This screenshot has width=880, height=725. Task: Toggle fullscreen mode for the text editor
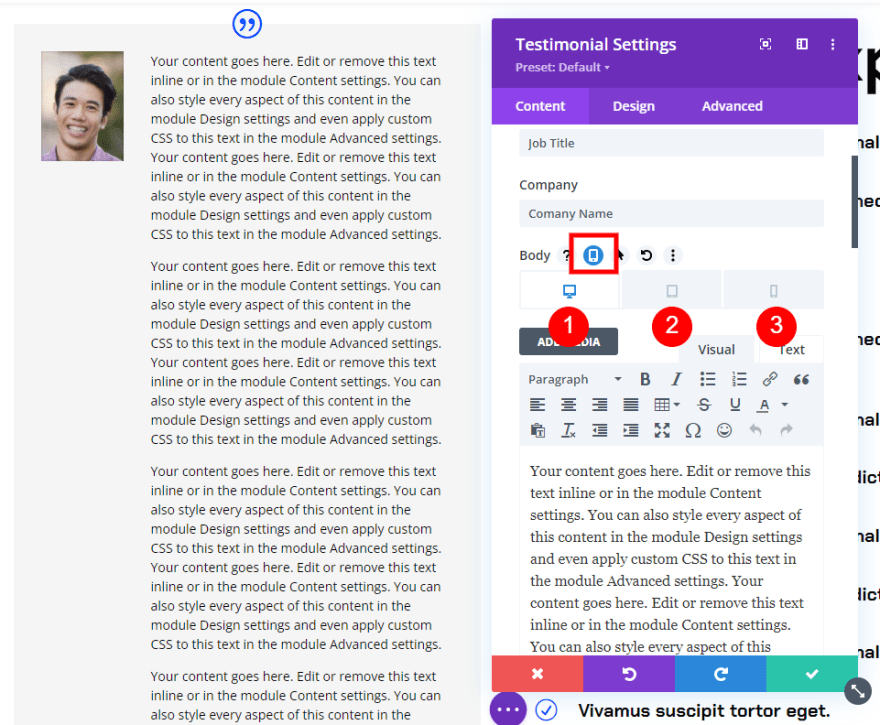pyautogui.click(x=662, y=430)
